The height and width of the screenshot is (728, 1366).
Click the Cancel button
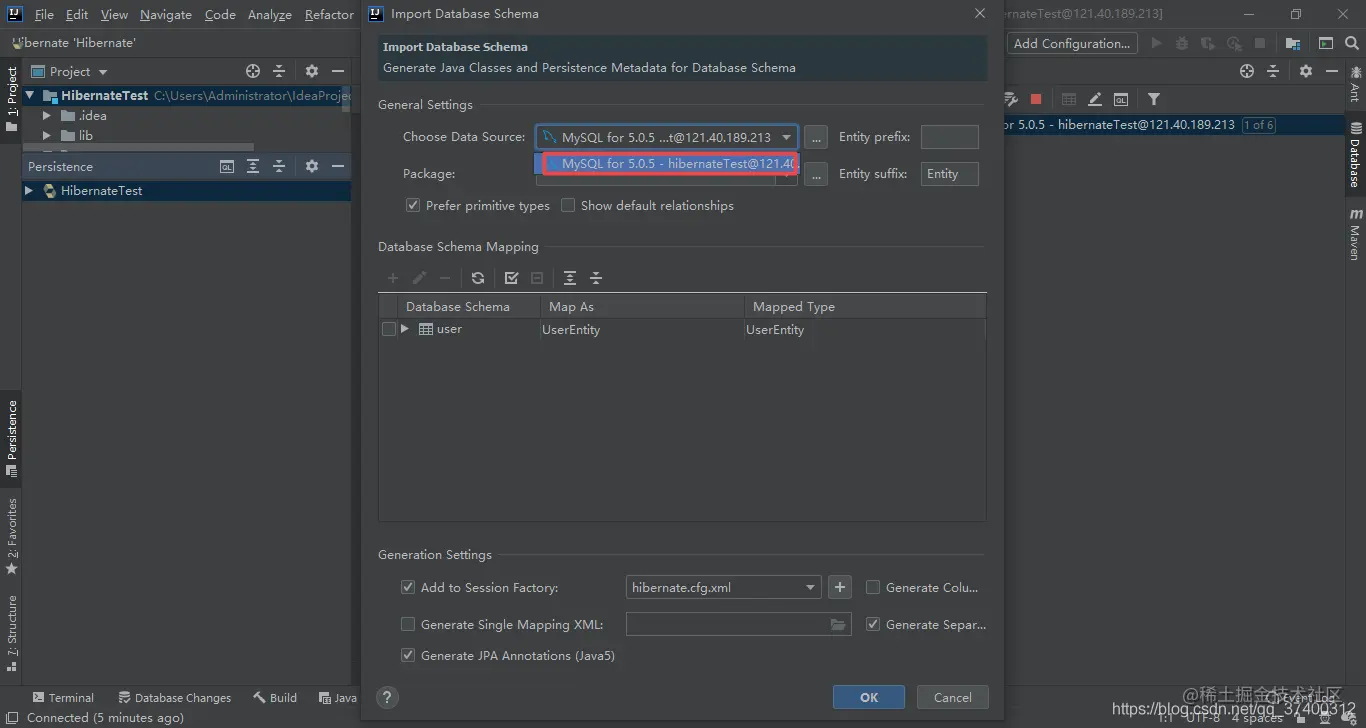pos(953,697)
